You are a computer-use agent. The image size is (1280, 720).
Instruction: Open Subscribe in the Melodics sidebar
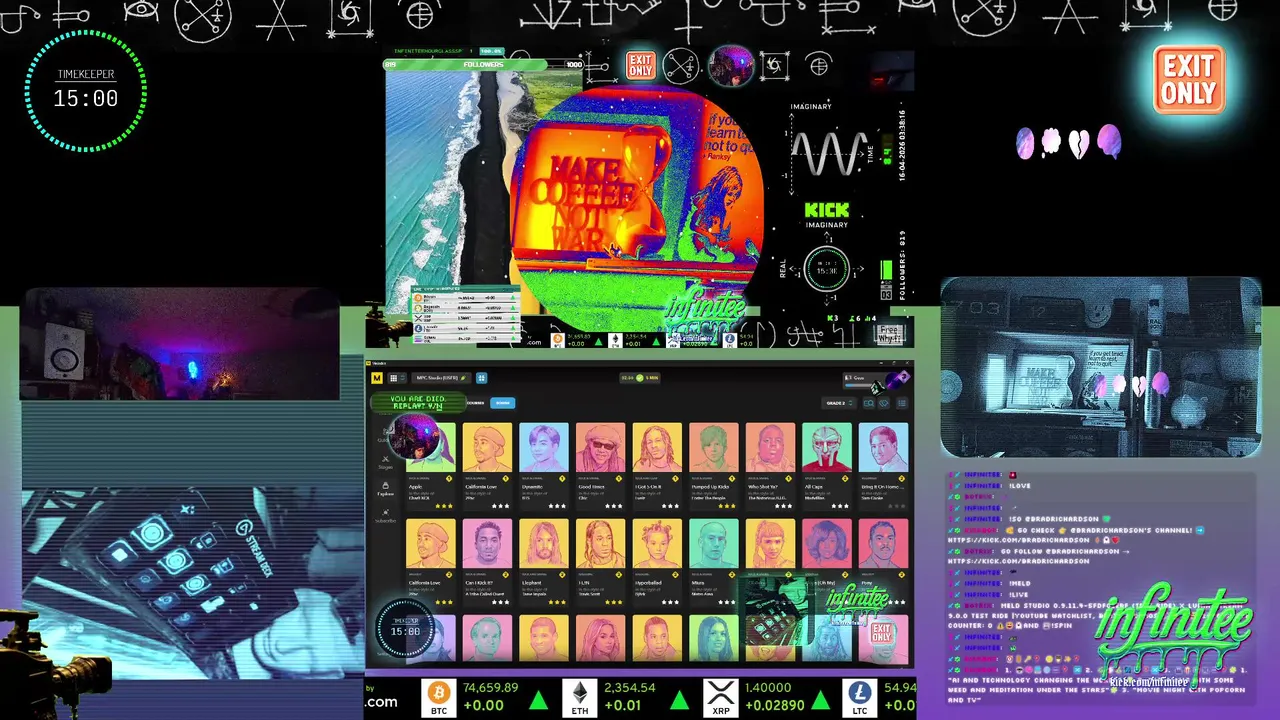385,516
